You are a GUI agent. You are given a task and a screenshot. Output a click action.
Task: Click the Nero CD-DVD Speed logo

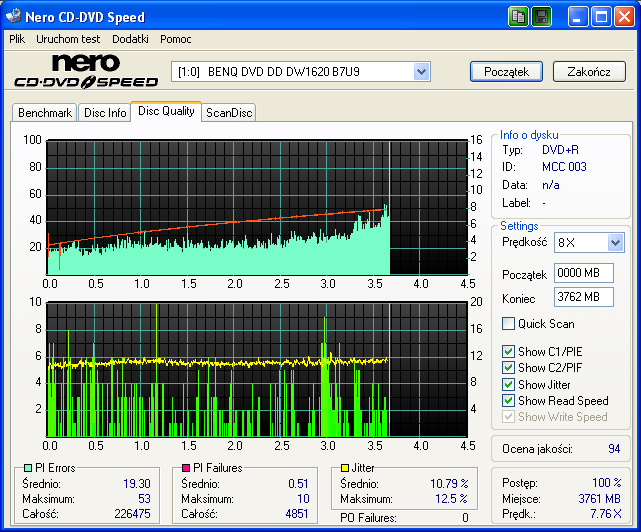pyautogui.click(x=86, y=71)
